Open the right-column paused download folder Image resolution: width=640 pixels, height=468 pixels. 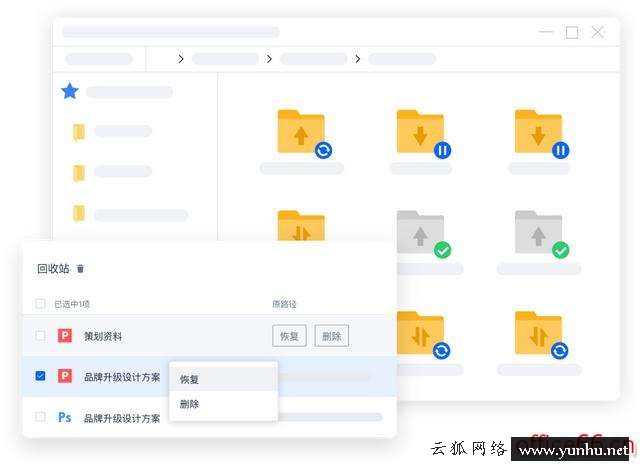tap(542, 134)
